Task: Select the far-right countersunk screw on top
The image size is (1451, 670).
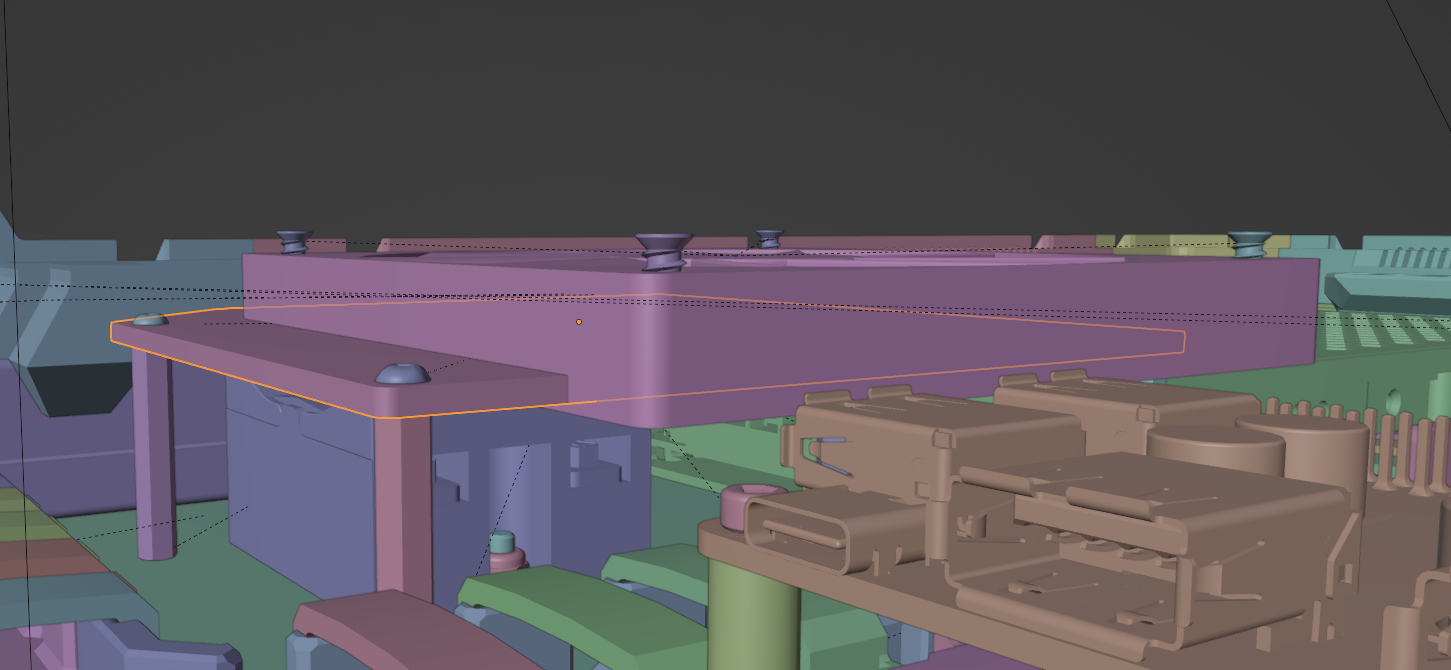Action: pos(1249,244)
